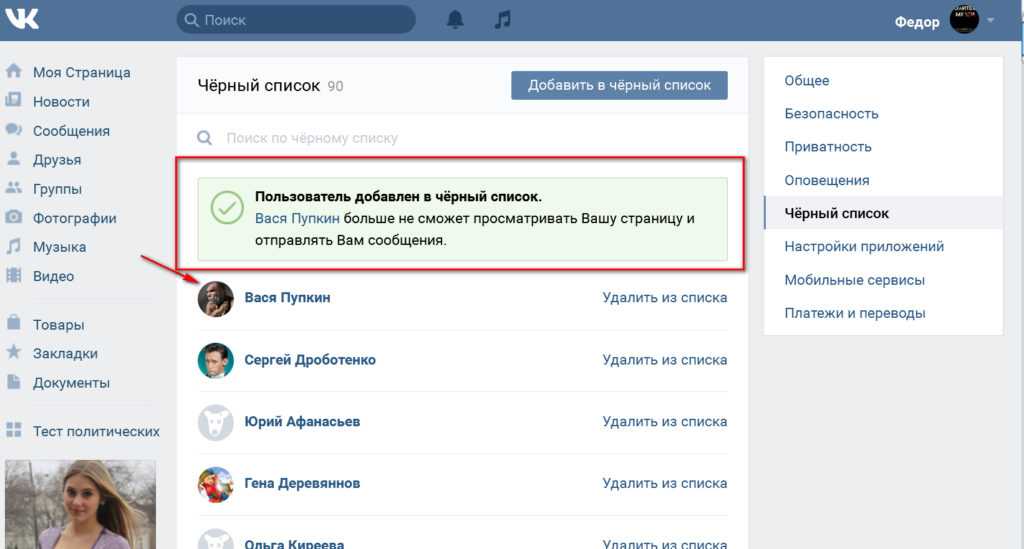This screenshot has height=549, width=1024.
Task: Click the apps grid icon beside Тест политических
Action: coord(14,430)
